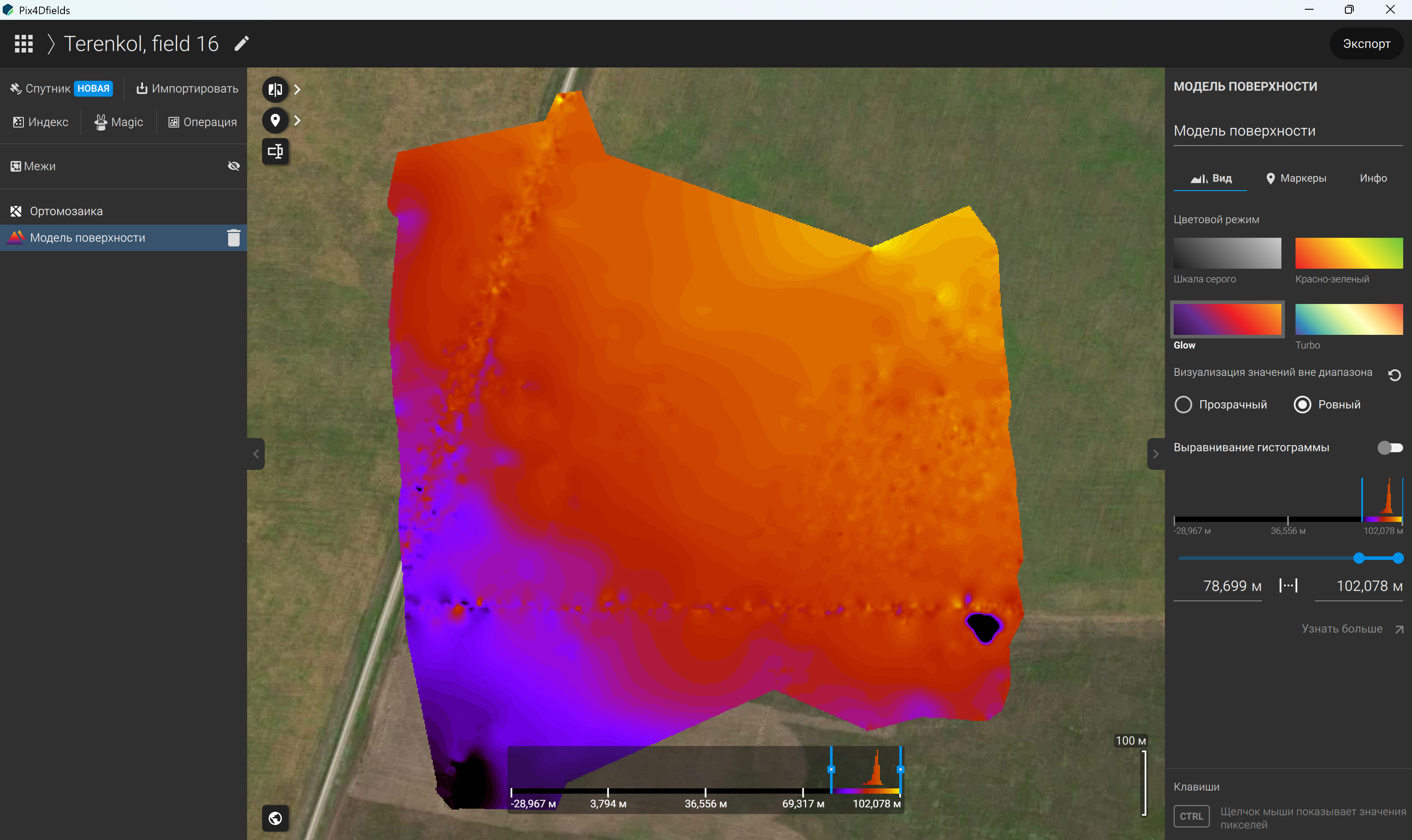Screen dimensions: 1412x840
Task: Enable Выравнивание гистограммы switch
Action: [x=1390, y=447]
